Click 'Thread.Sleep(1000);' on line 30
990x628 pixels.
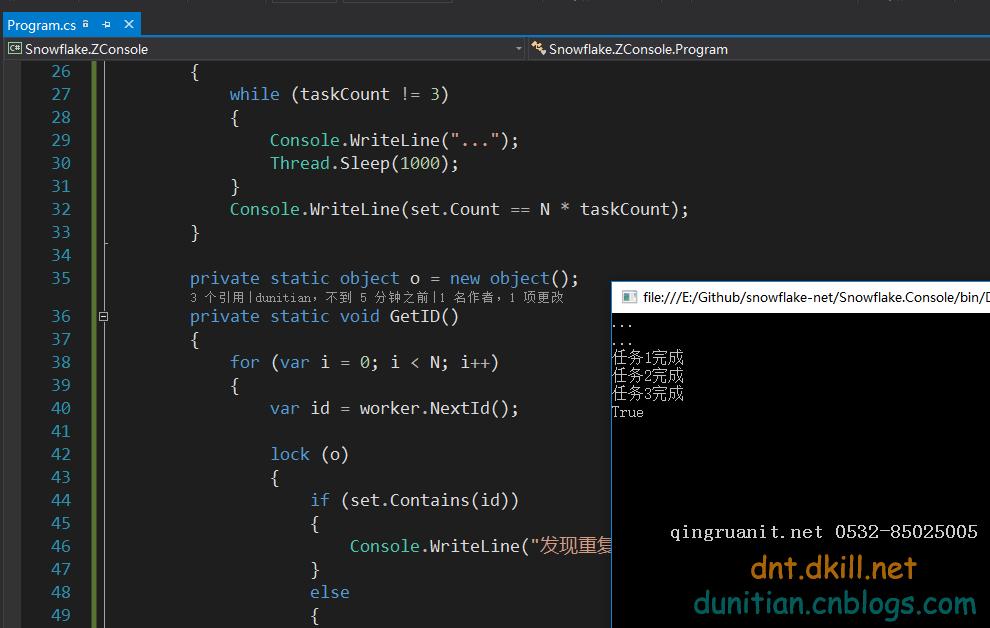[x=364, y=163]
